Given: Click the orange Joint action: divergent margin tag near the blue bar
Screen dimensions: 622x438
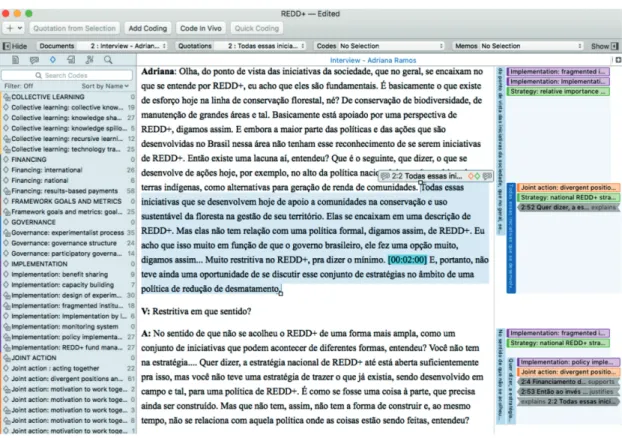Looking at the screenshot, I should 568,187.
